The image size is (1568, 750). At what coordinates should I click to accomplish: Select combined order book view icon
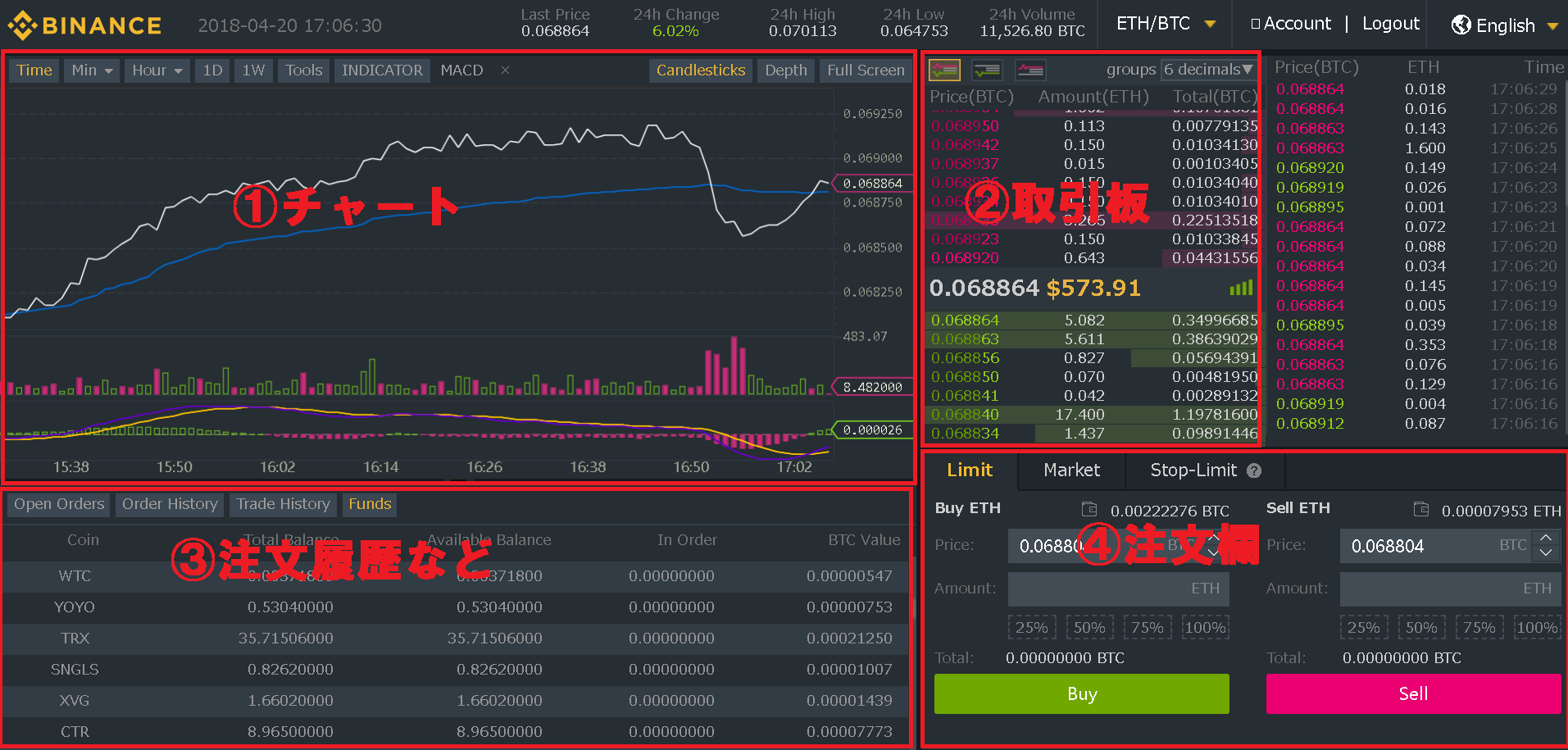(944, 70)
